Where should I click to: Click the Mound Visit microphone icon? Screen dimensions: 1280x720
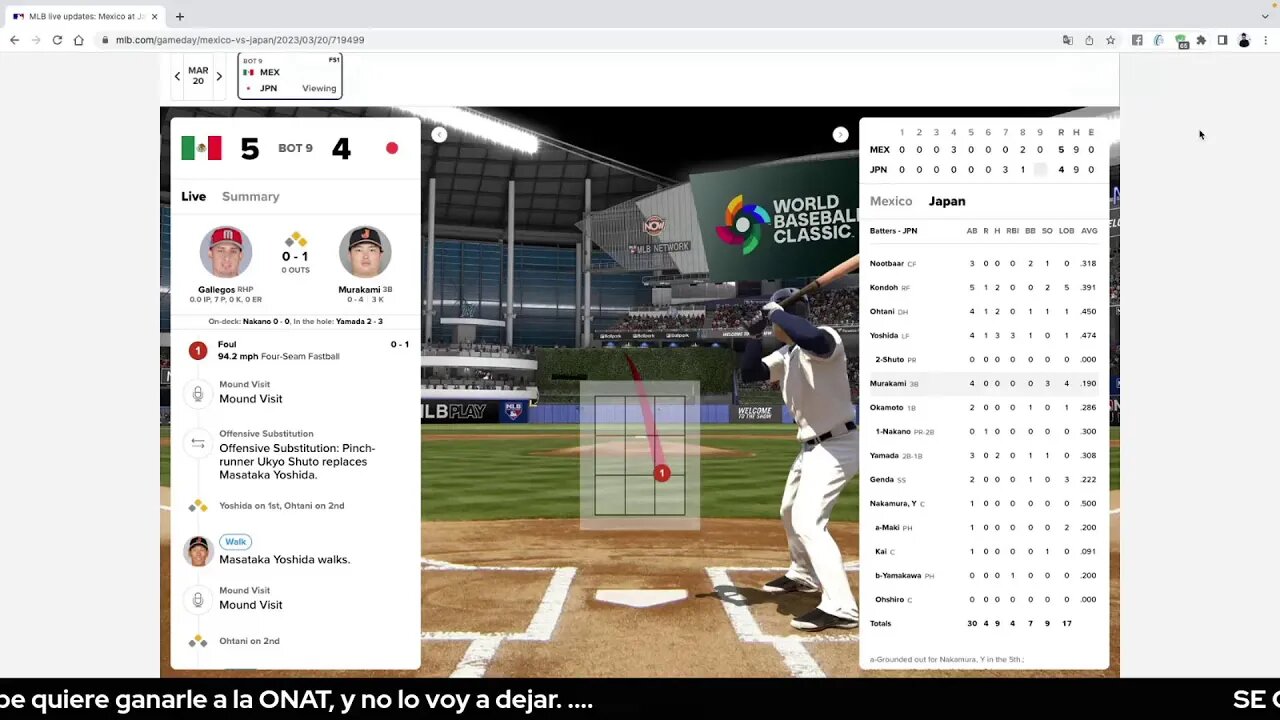click(198, 393)
